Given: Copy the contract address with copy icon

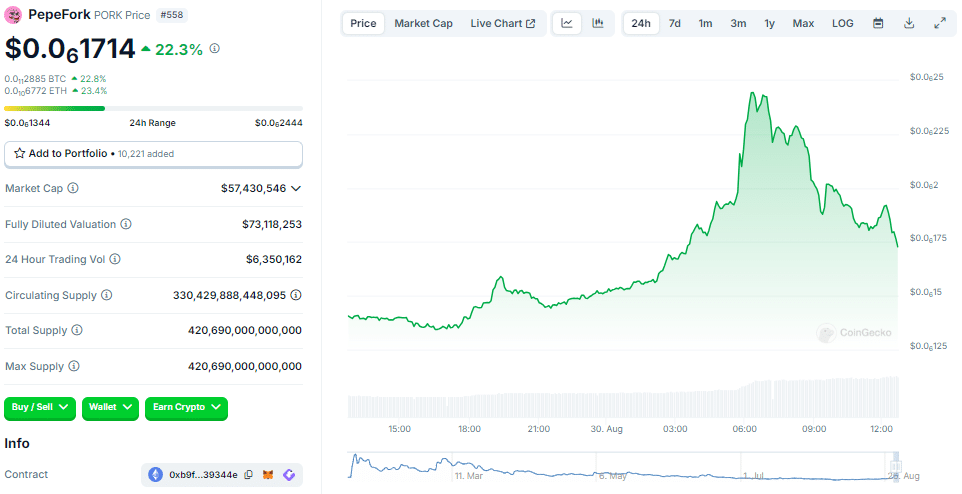Looking at the screenshot, I should pos(248,474).
